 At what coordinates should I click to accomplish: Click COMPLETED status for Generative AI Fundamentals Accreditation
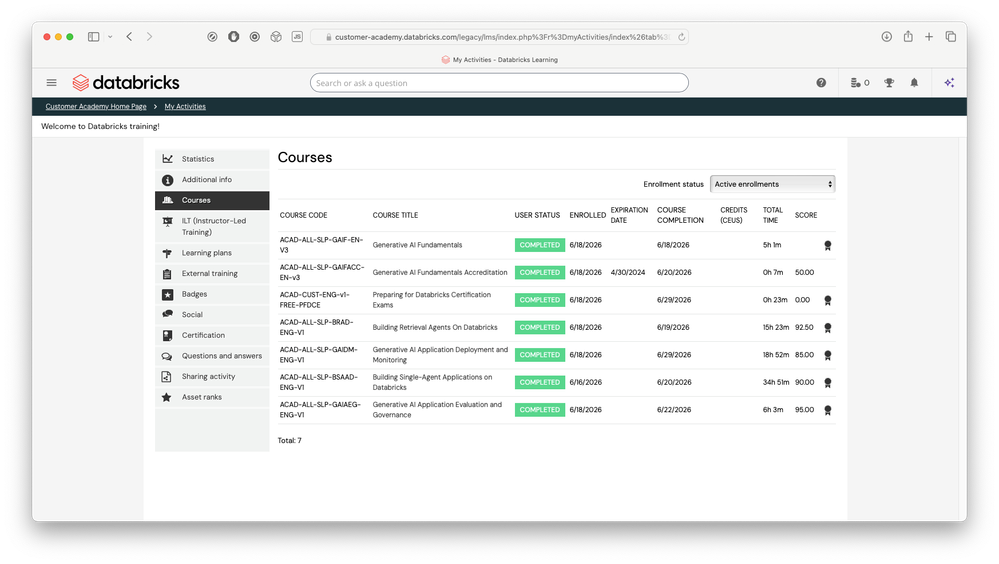point(540,273)
